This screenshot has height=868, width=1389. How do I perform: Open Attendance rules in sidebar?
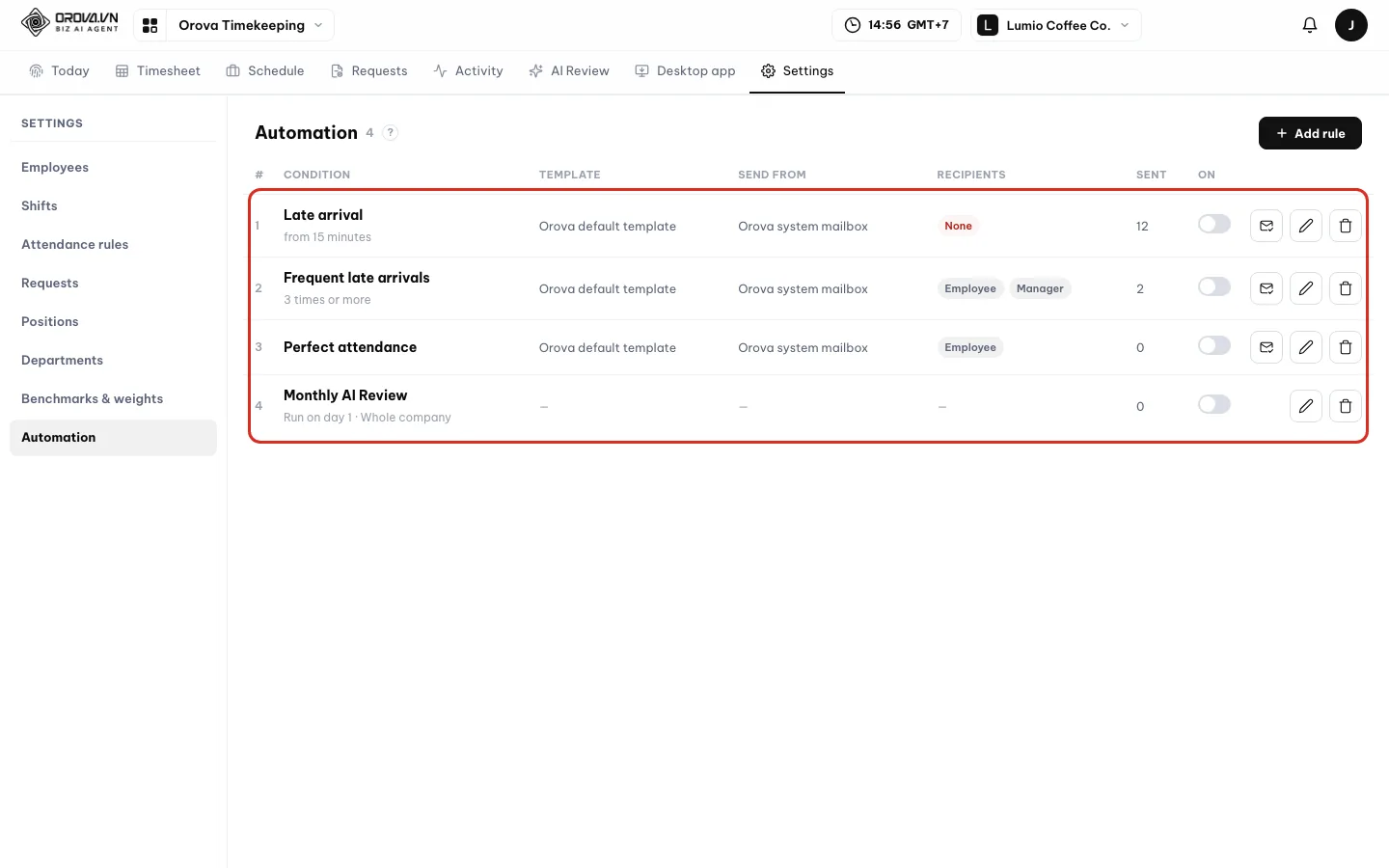(113, 245)
